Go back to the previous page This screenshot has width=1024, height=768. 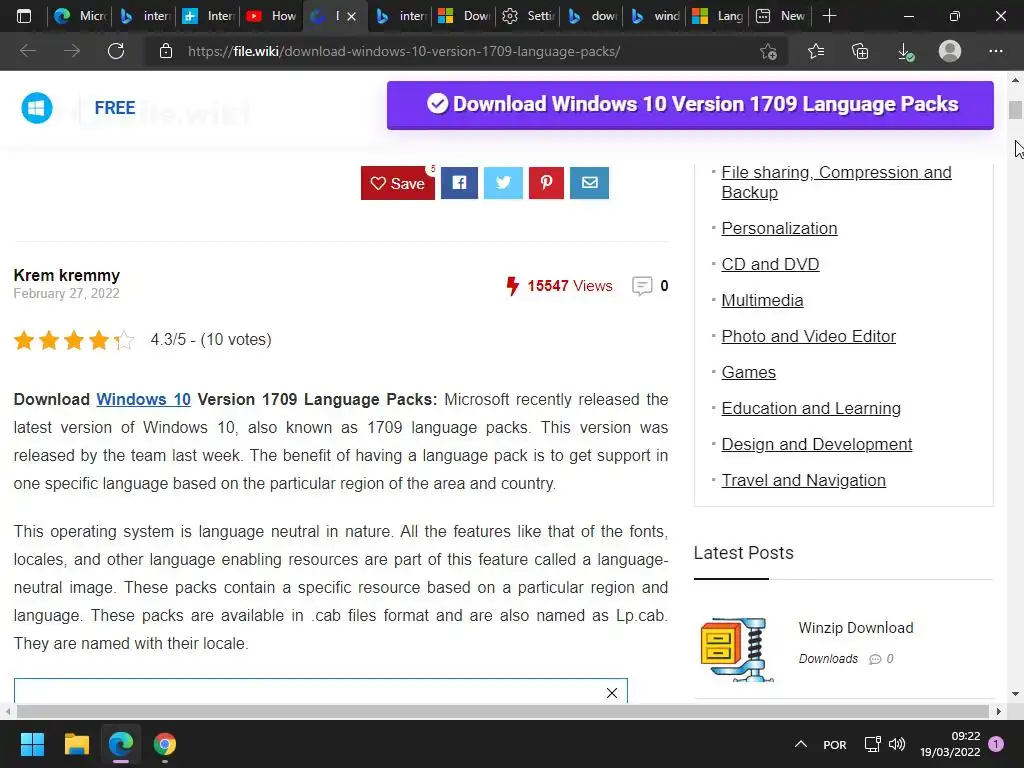[x=27, y=51]
